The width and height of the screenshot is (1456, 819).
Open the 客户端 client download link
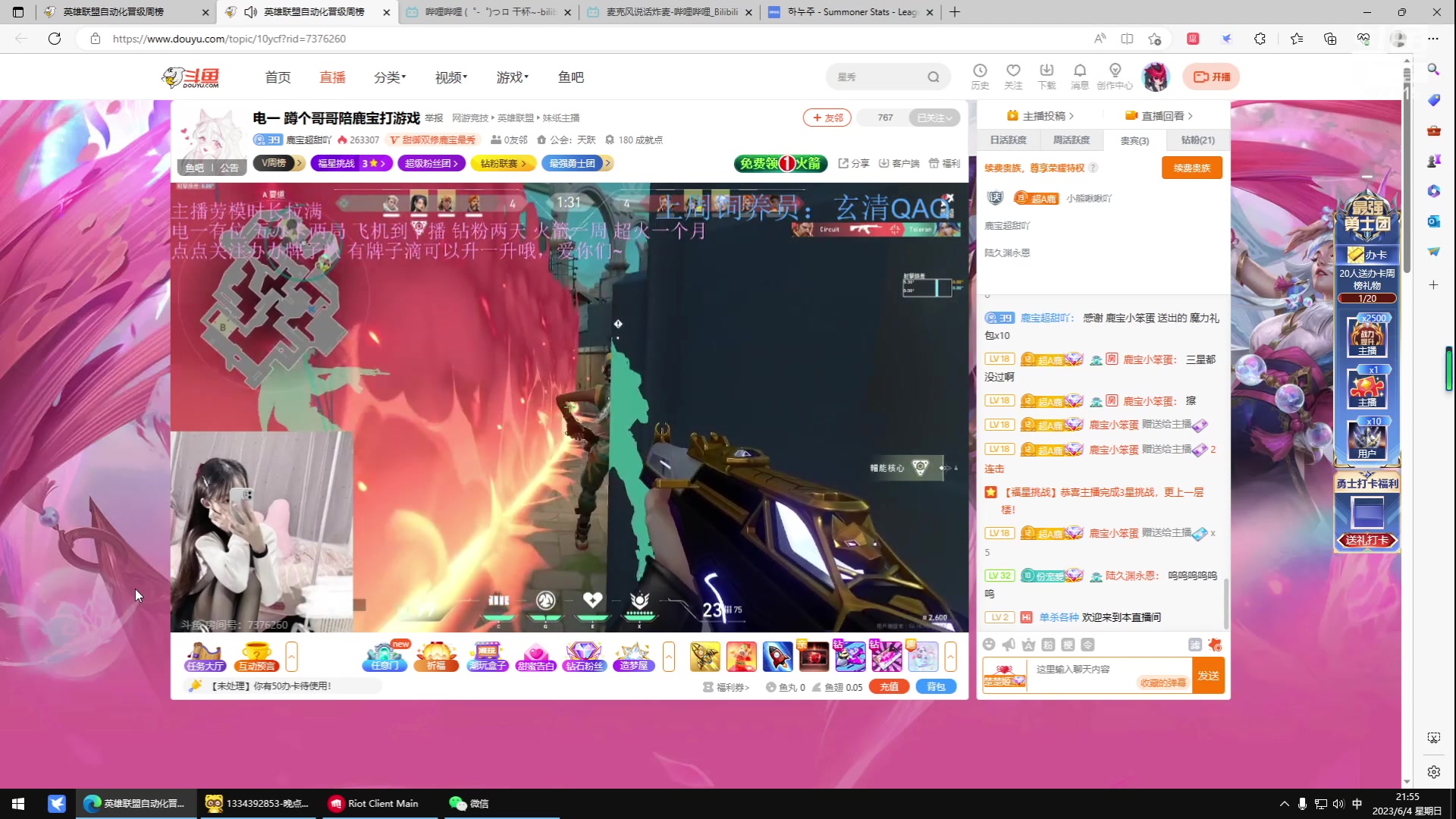click(x=899, y=163)
